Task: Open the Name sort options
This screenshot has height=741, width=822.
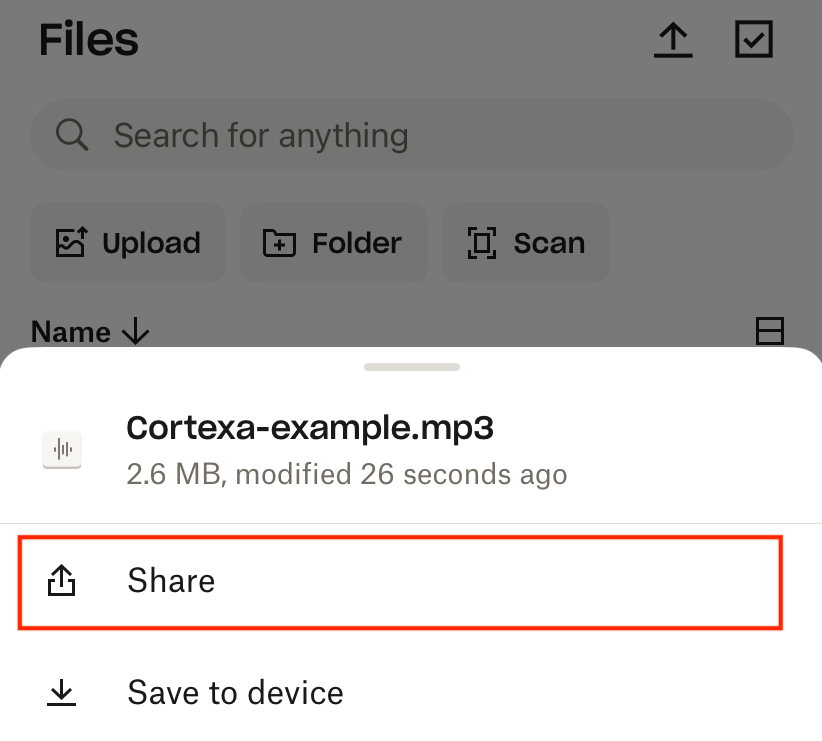Action: (71, 332)
